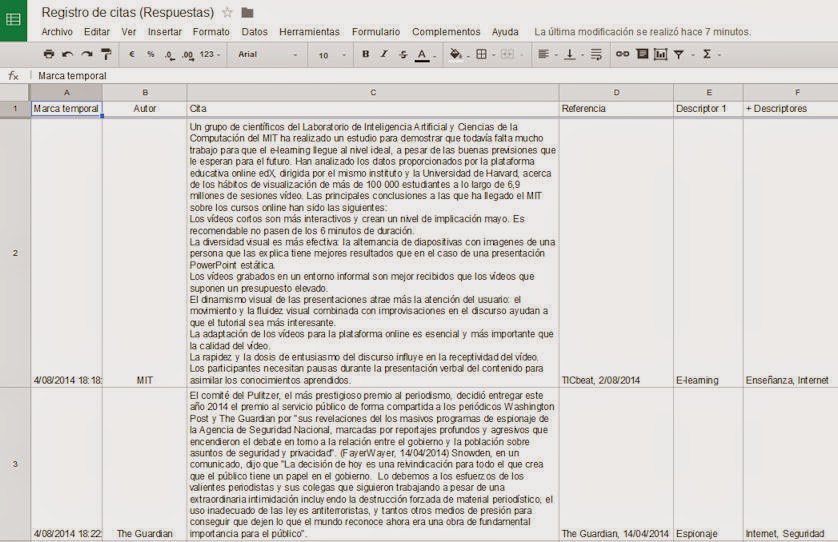
Task: Click the last modification time link
Action: [x=642, y=32]
